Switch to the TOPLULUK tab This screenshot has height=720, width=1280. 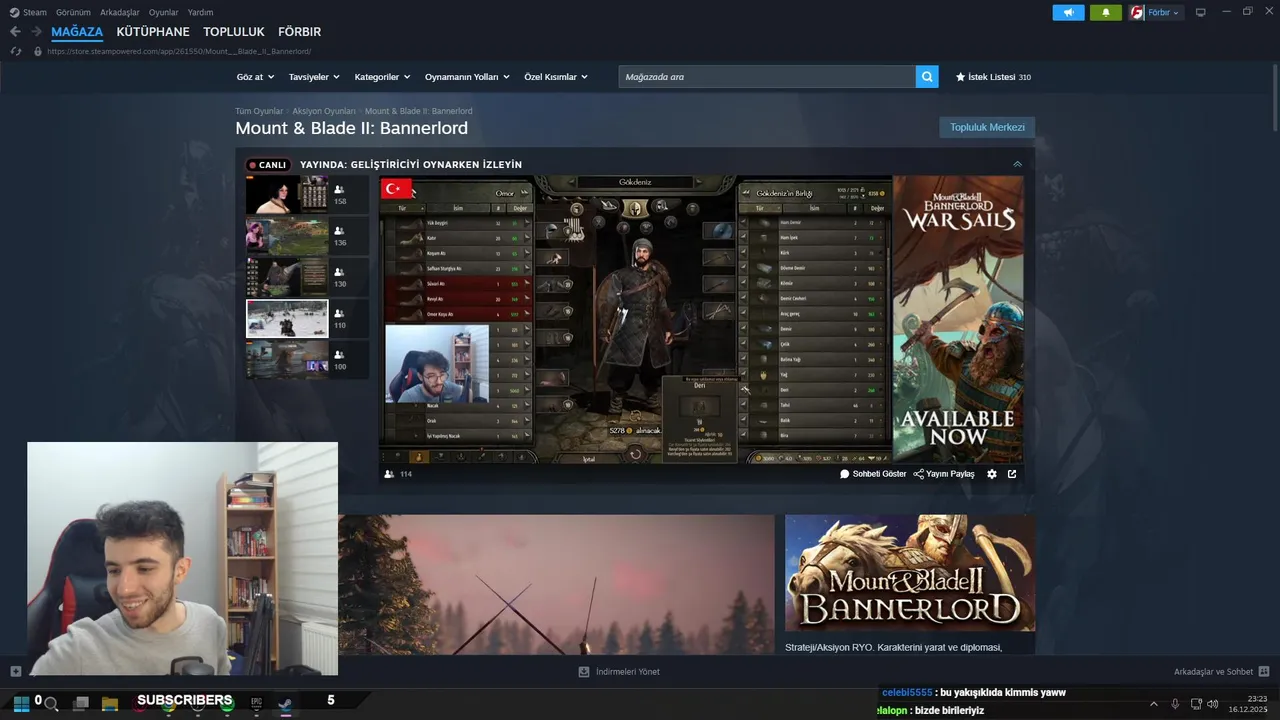(234, 32)
